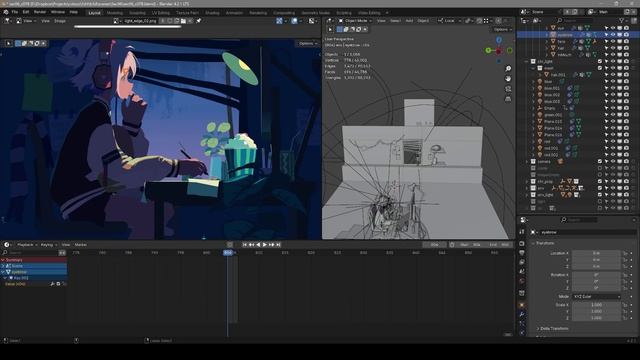Jump to the timeline end frame
The height and width of the screenshot is (360, 640).
coord(278,245)
